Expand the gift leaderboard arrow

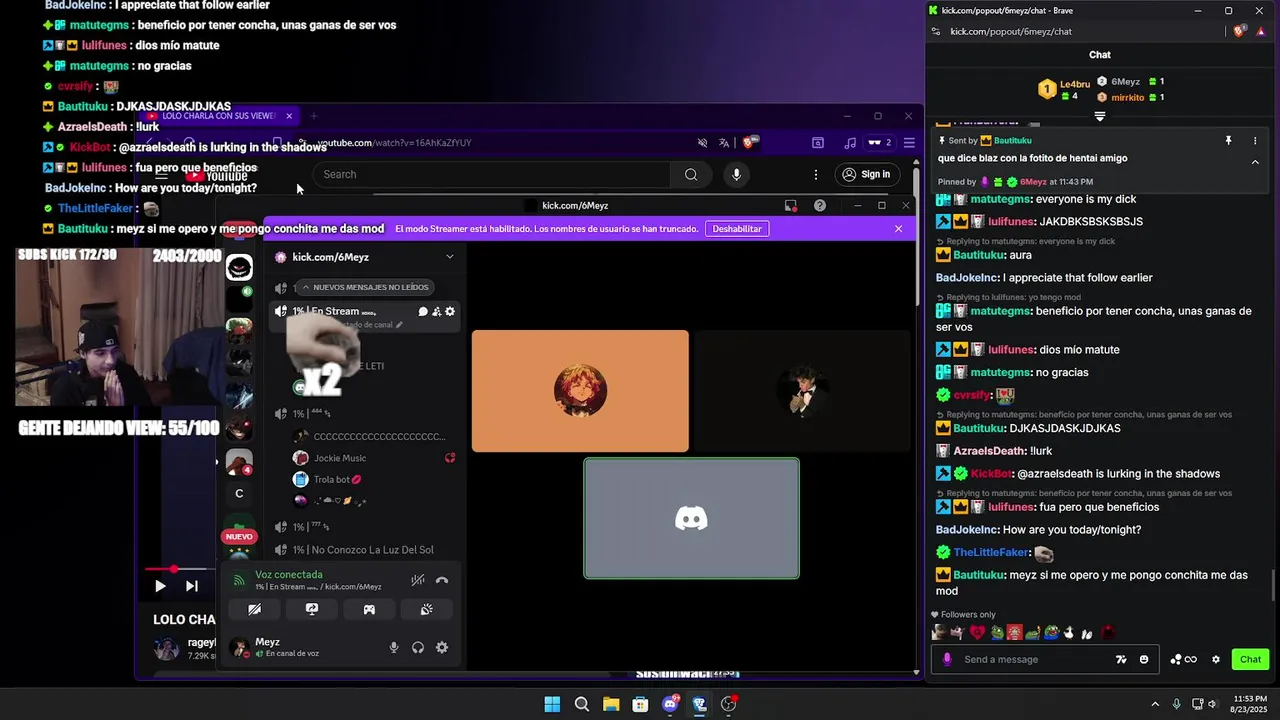1100,116
